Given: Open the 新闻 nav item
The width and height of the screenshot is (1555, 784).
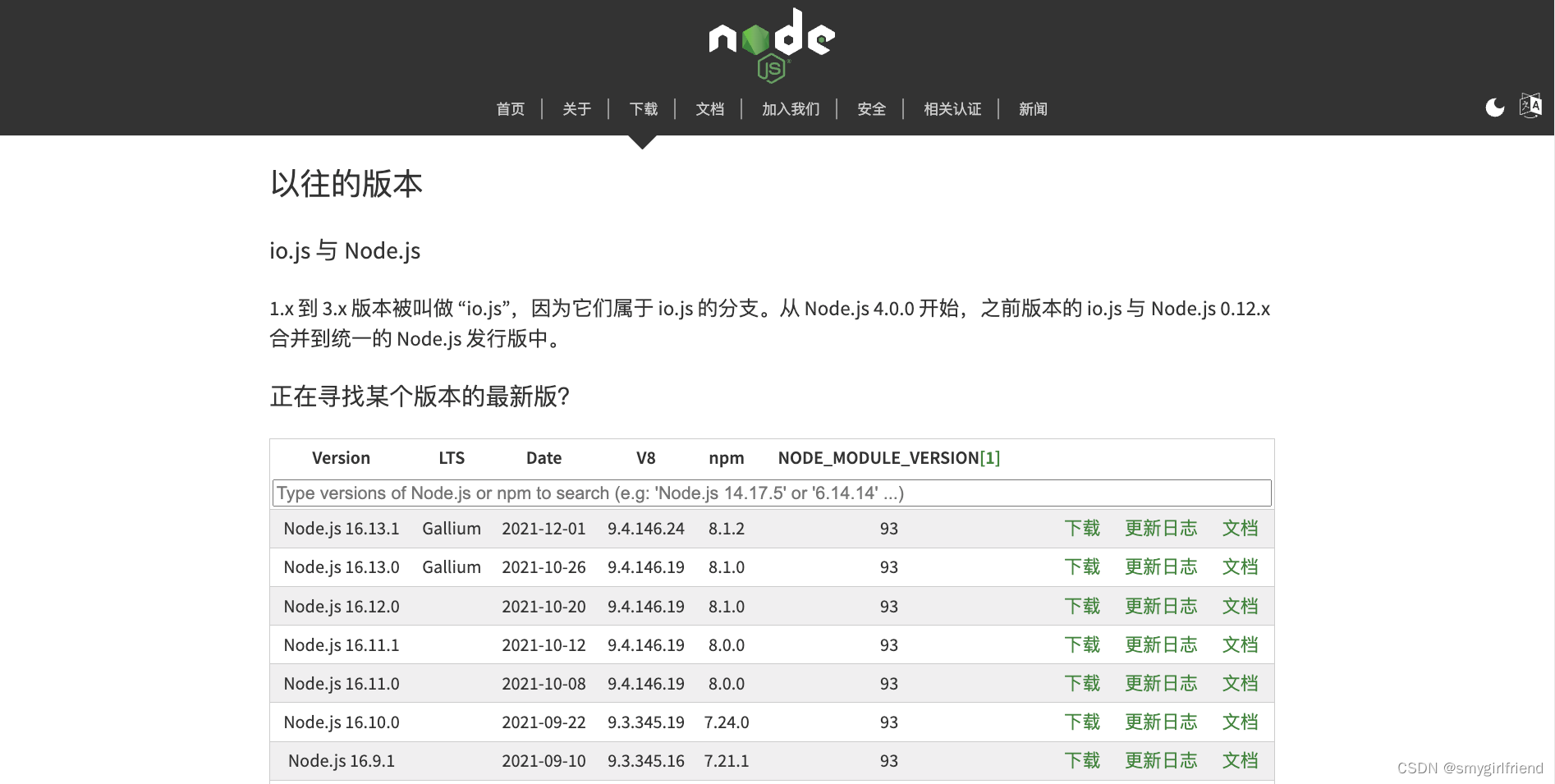Looking at the screenshot, I should tap(1033, 109).
